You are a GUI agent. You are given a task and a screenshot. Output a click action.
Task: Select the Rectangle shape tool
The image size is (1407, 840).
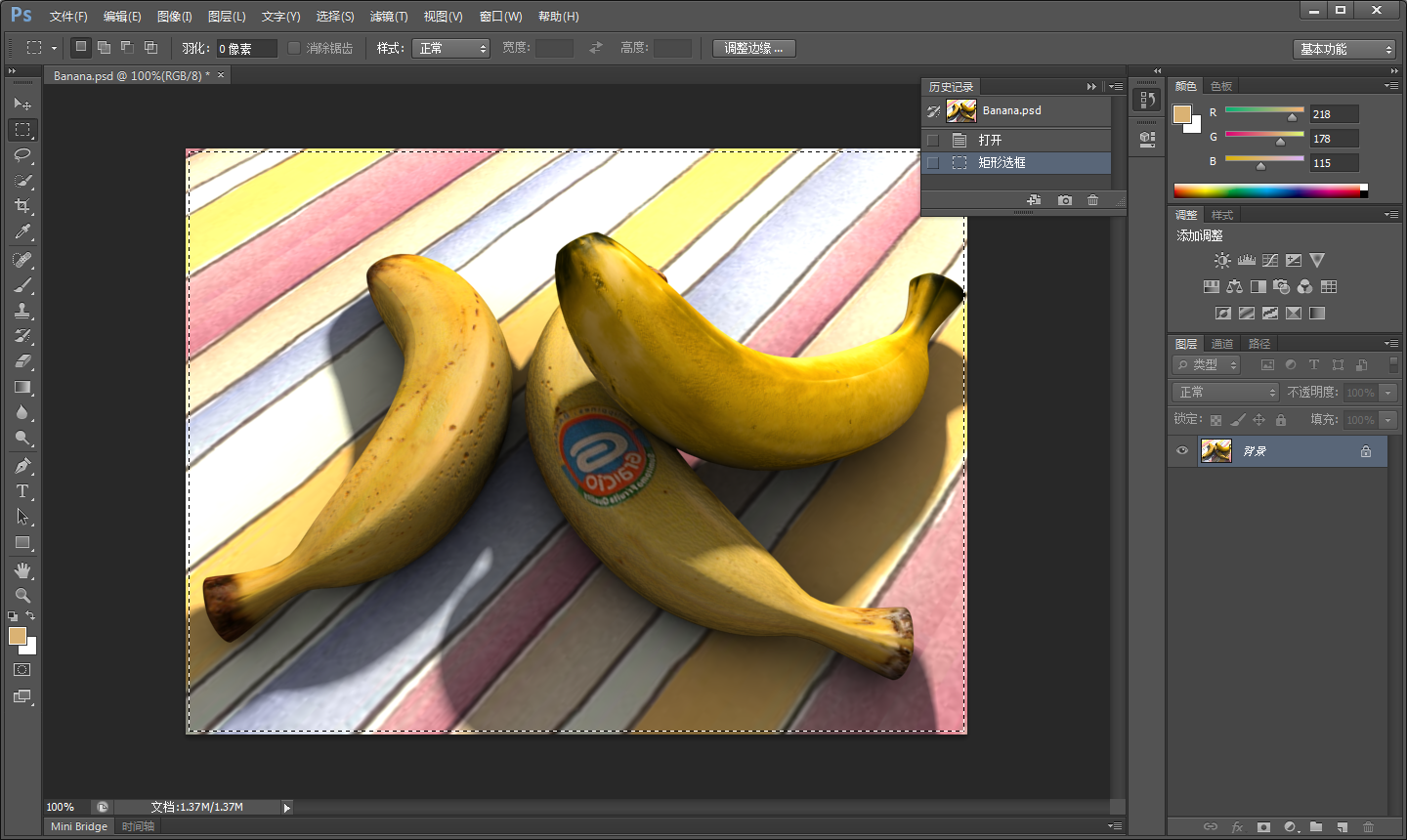(x=22, y=542)
